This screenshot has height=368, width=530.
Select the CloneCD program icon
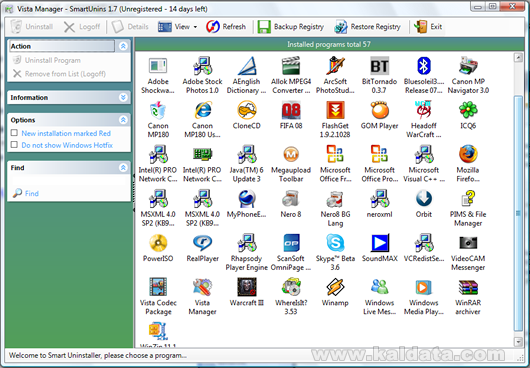click(247, 110)
